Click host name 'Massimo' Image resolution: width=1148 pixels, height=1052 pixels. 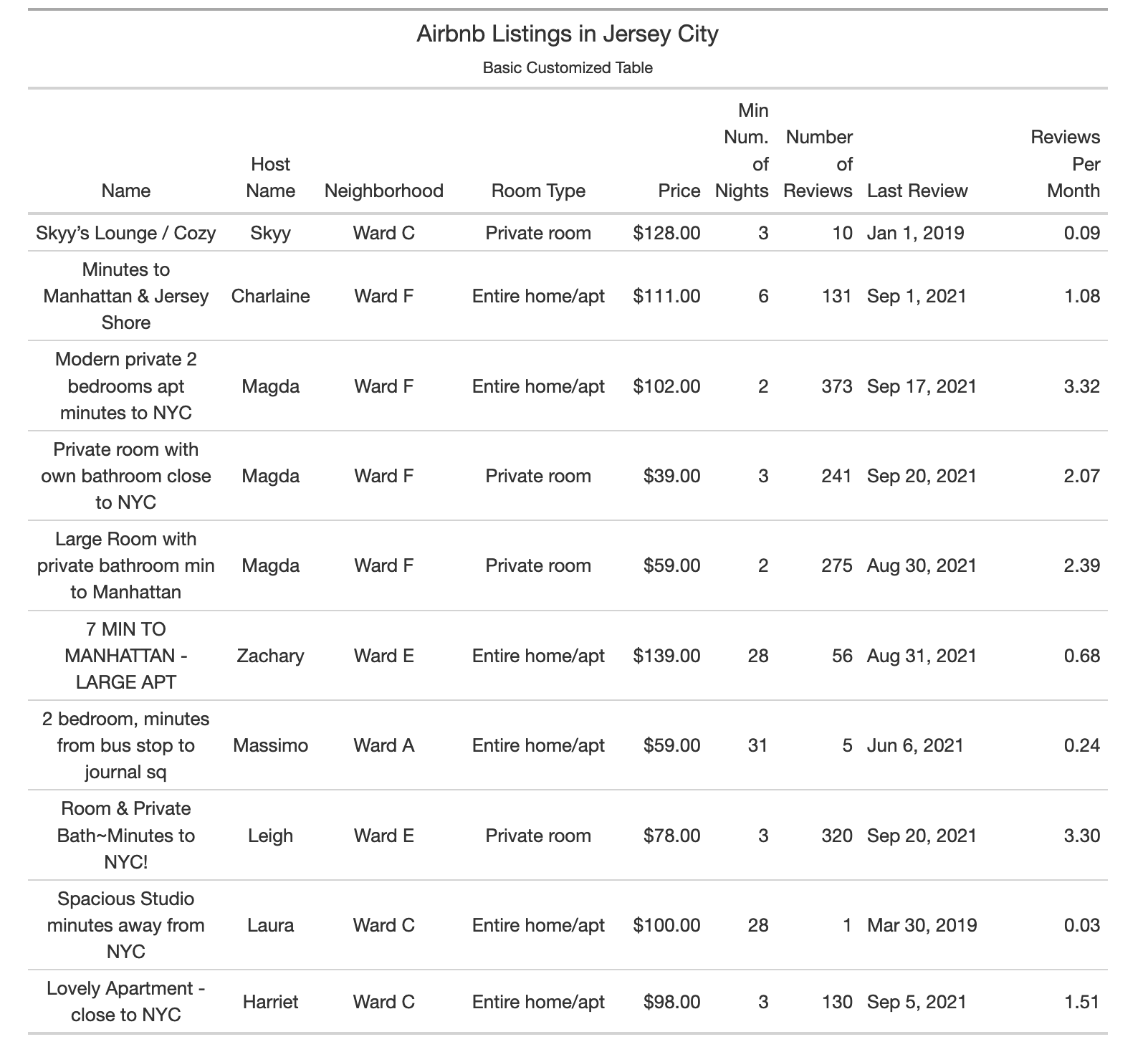(270, 745)
